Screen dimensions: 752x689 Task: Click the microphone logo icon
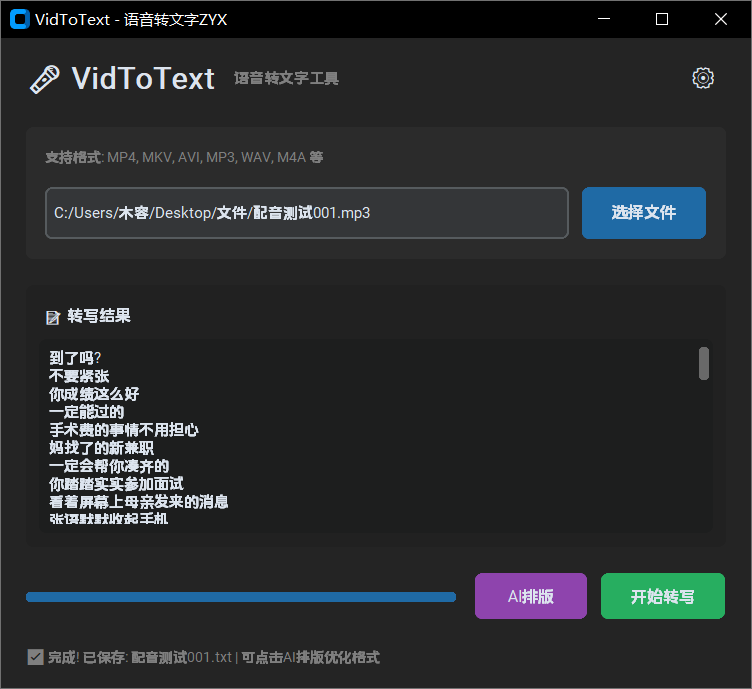45,79
